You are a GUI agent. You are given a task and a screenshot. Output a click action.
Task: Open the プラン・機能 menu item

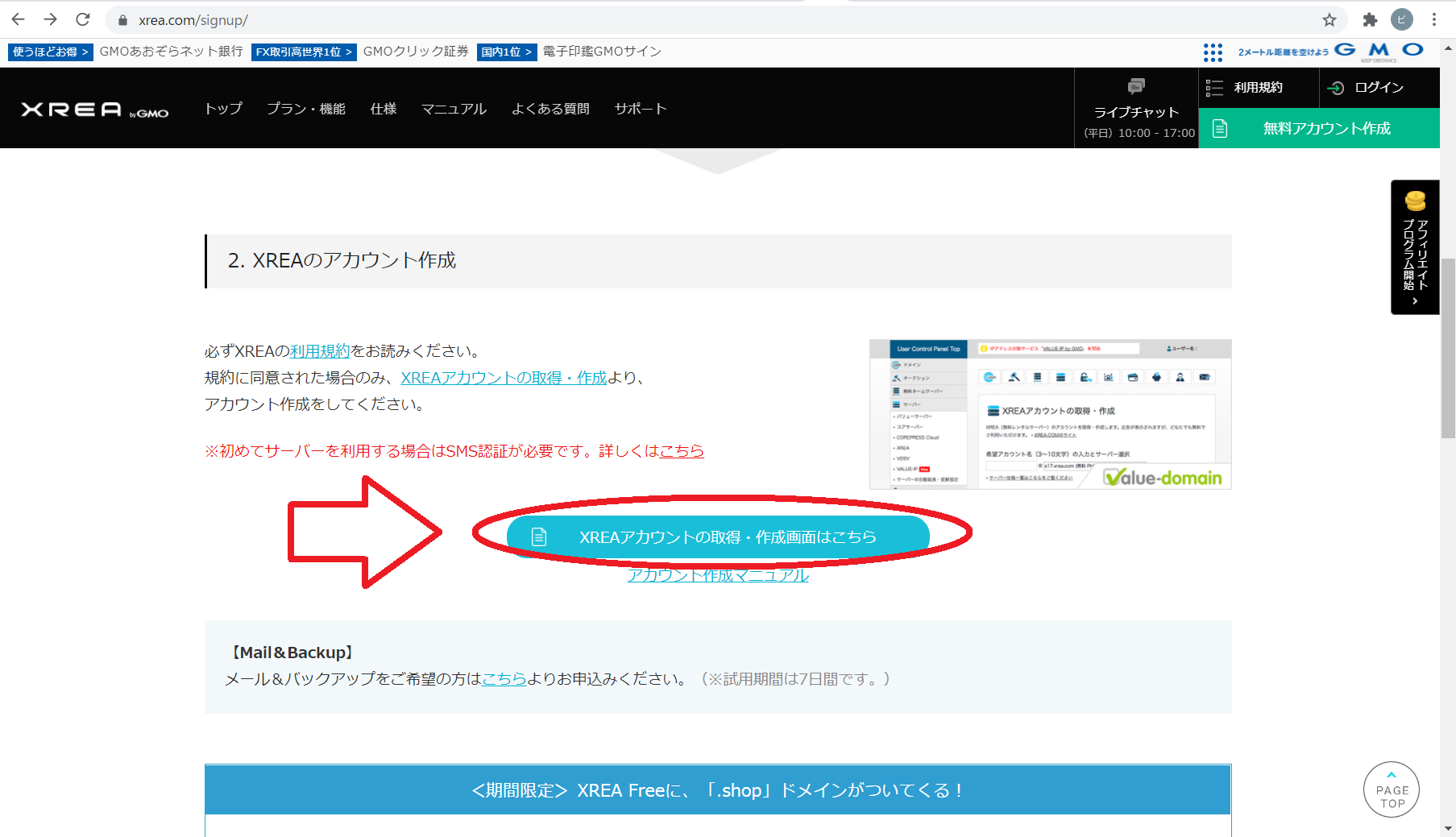tap(306, 109)
